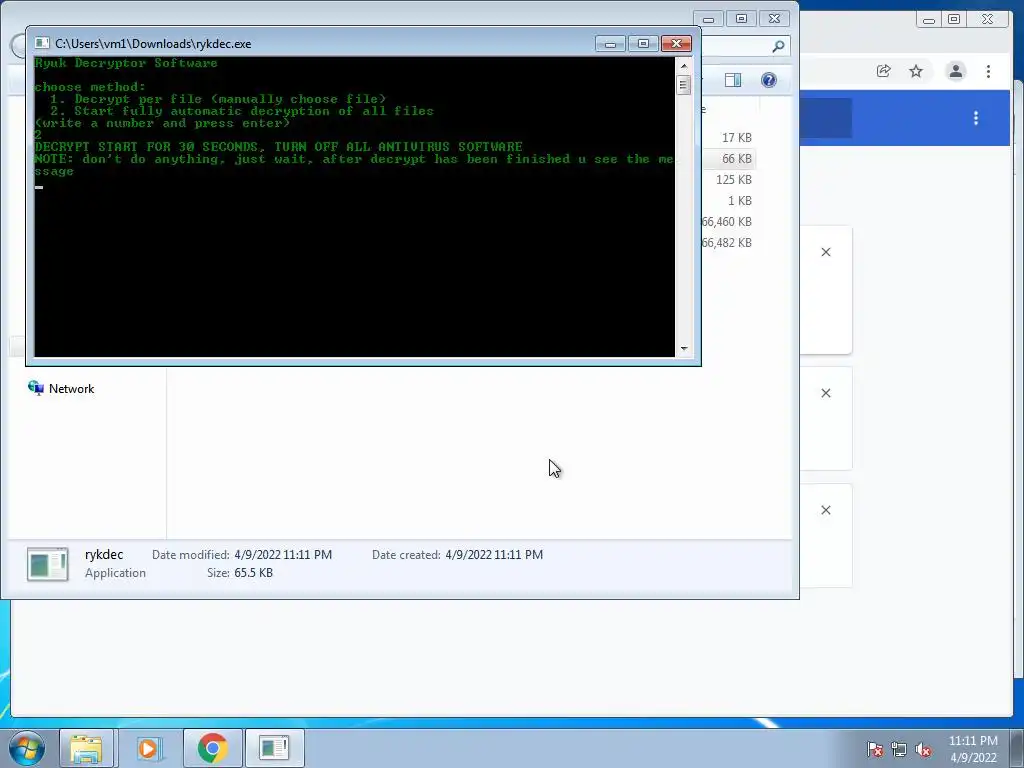Restore the Chrome window
The image size is (1024, 768).
tap(954, 20)
